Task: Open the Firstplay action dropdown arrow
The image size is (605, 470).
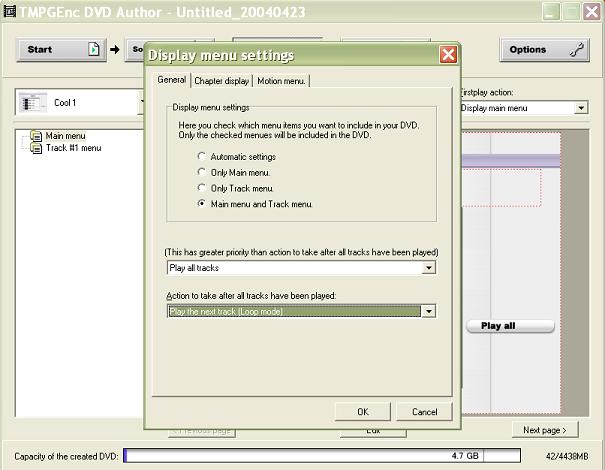Action: click(x=581, y=108)
